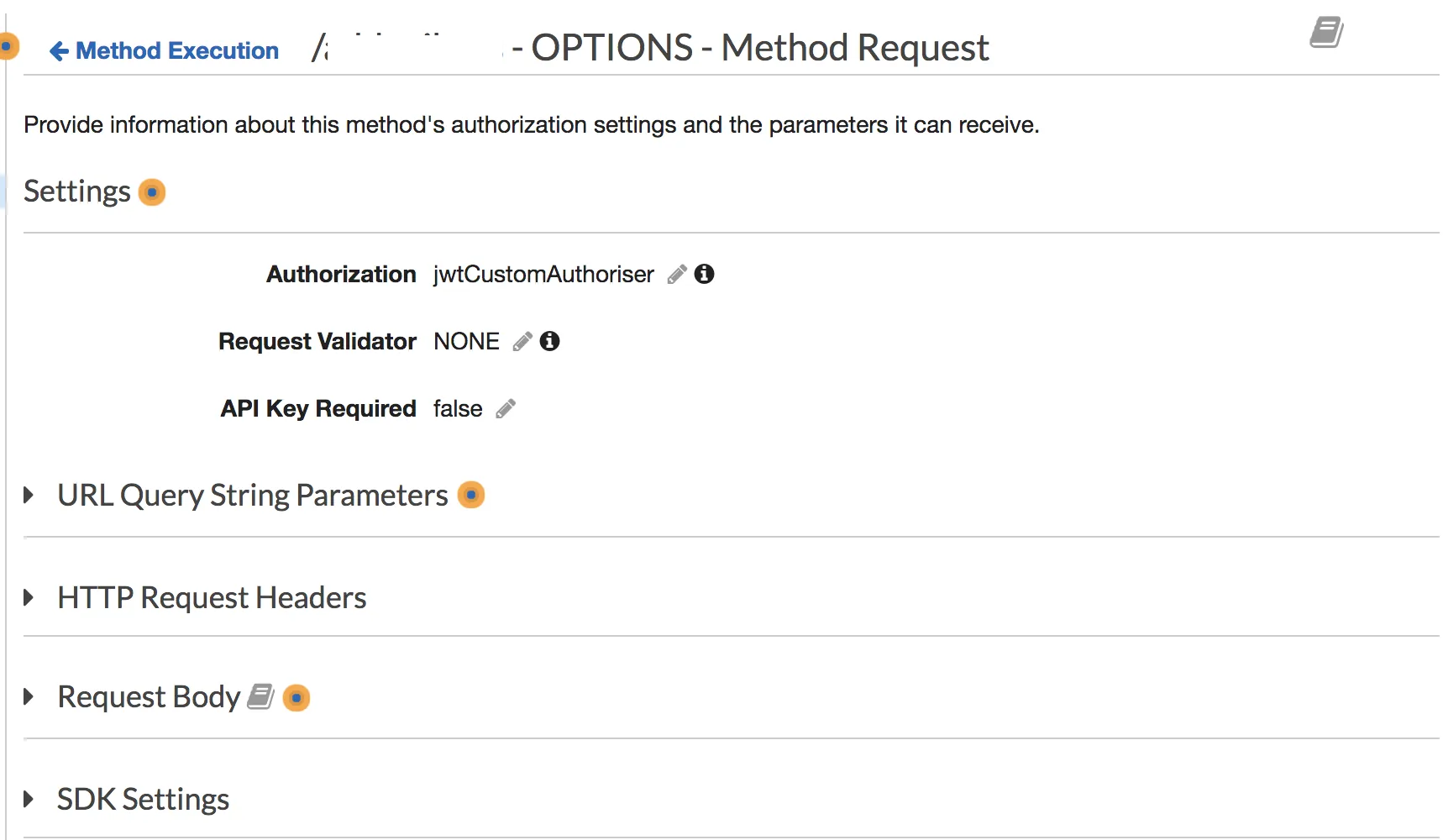Click the jwtCustomAuthoriser authorization value
This screenshot has width=1443, height=840.
[x=543, y=275]
